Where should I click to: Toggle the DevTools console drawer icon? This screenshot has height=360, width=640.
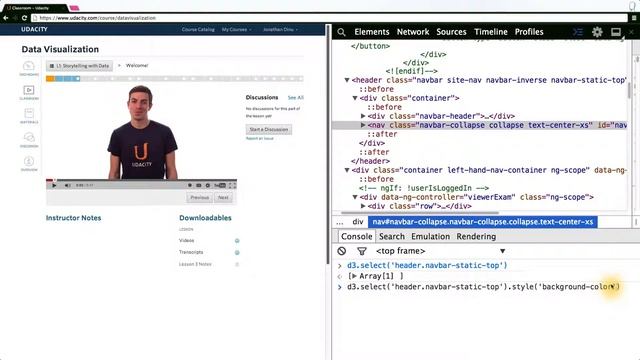(x=578, y=32)
